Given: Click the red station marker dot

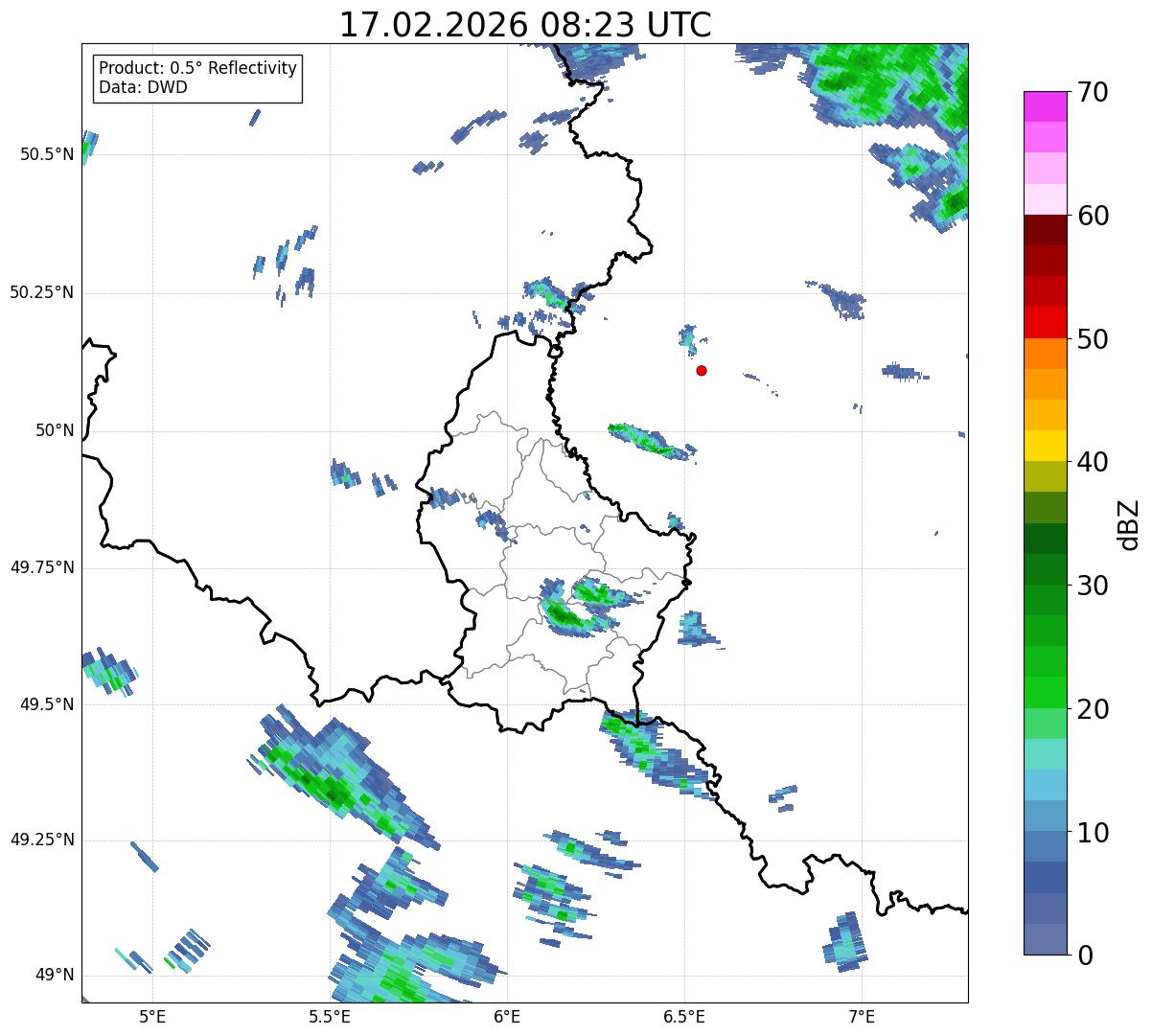Looking at the screenshot, I should click(702, 370).
